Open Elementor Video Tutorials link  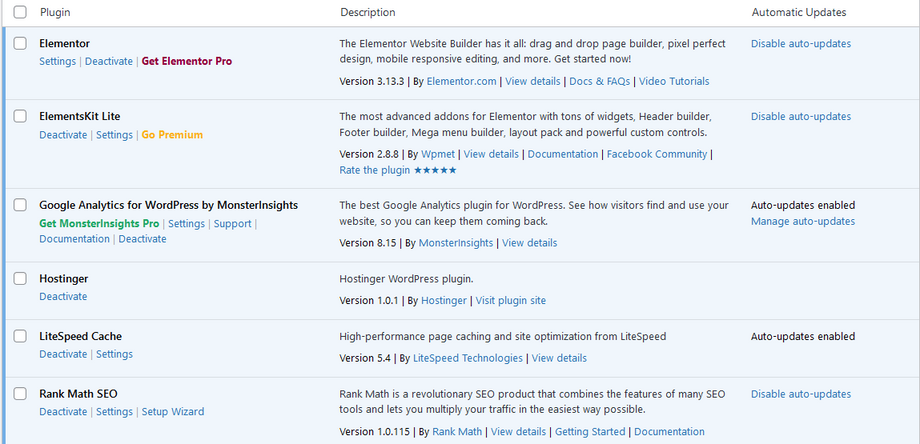point(674,81)
